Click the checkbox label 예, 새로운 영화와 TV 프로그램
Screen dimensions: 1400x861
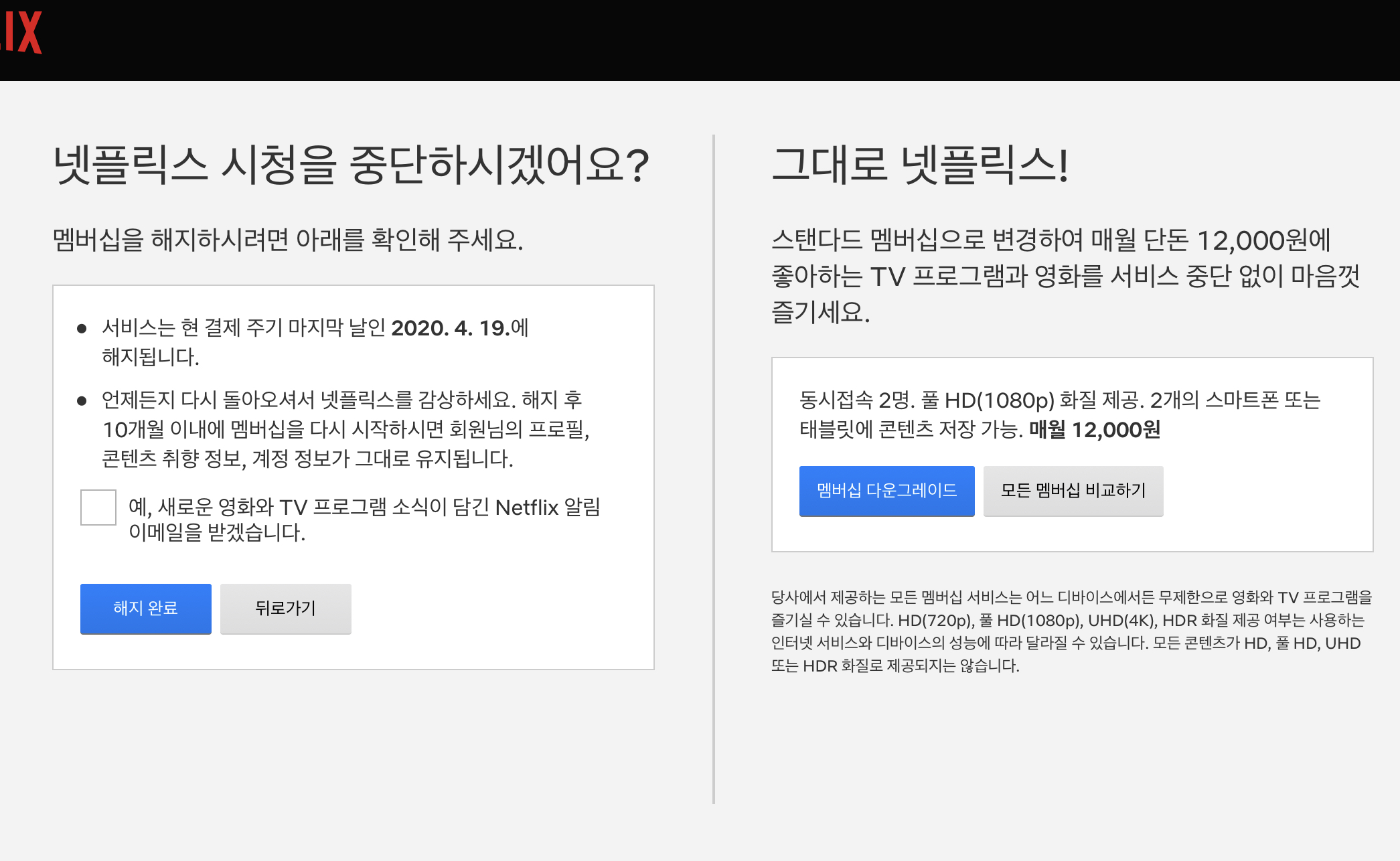coord(364,520)
